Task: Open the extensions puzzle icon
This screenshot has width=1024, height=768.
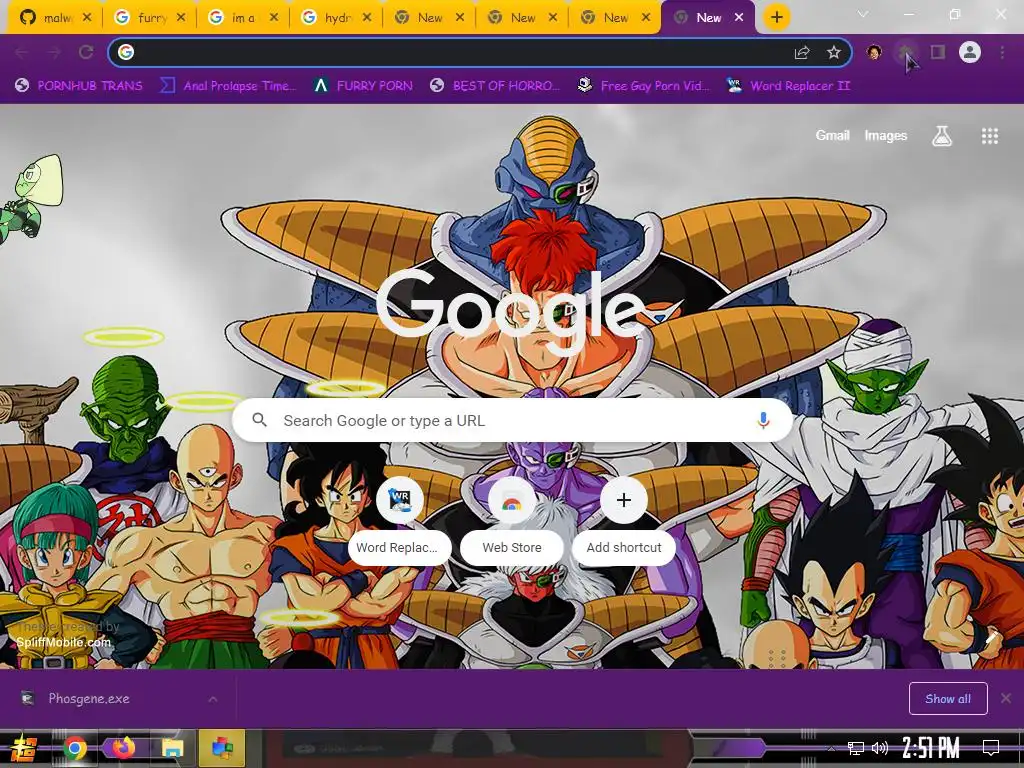Action: click(906, 52)
